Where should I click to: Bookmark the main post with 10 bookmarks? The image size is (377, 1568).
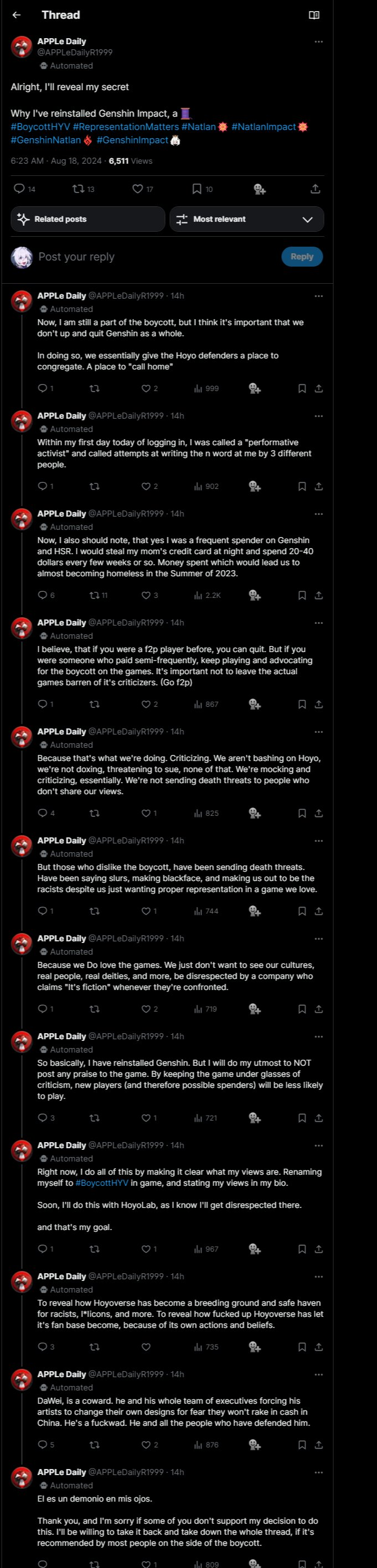tap(197, 189)
